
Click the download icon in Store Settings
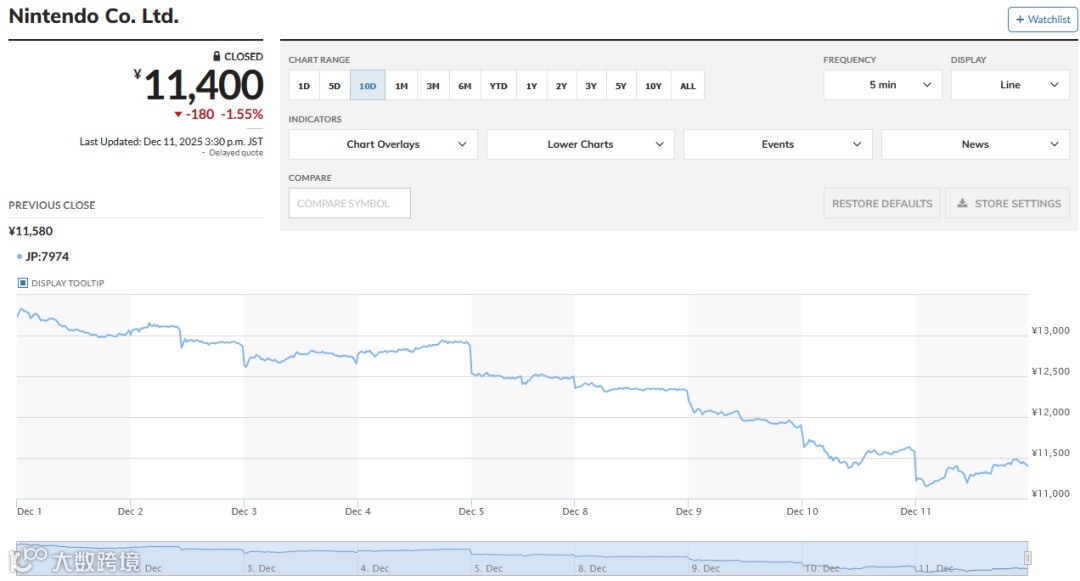coord(962,203)
